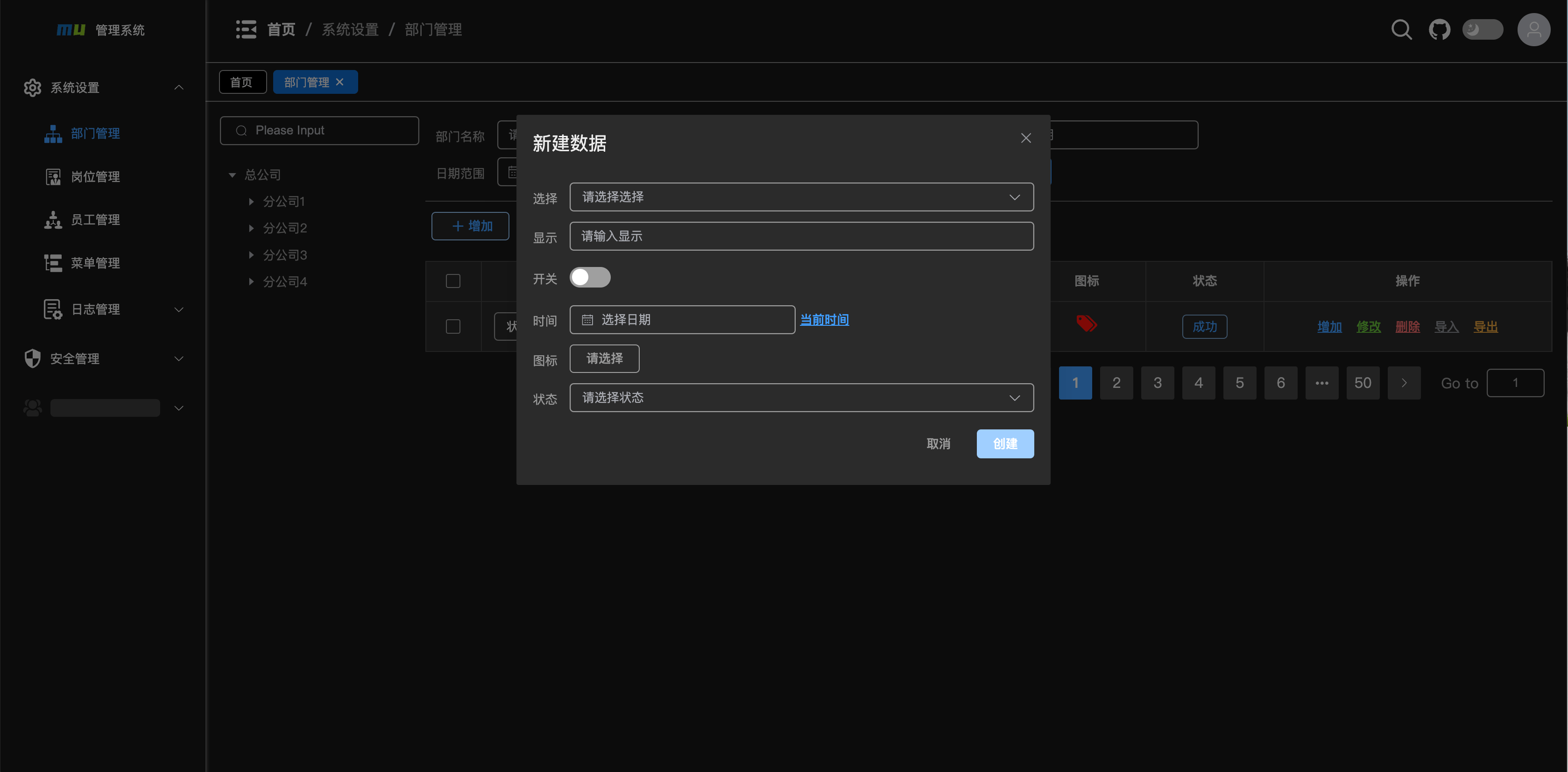Image resolution: width=1568 pixels, height=772 pixels.
Task: Toggle the 开关 switch in dialog
Action: pyautogui.click(x=590, y=277)
